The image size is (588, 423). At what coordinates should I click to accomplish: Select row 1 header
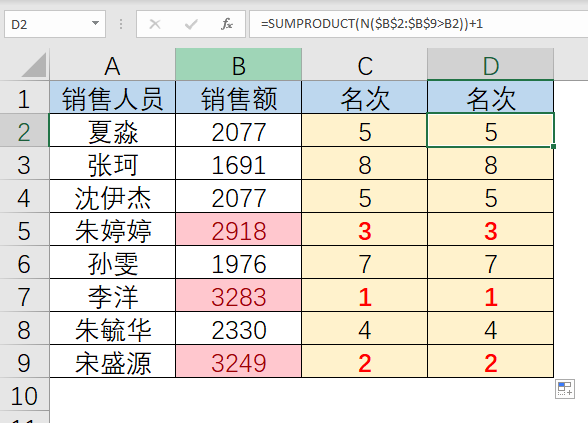[x=24, y=97]
